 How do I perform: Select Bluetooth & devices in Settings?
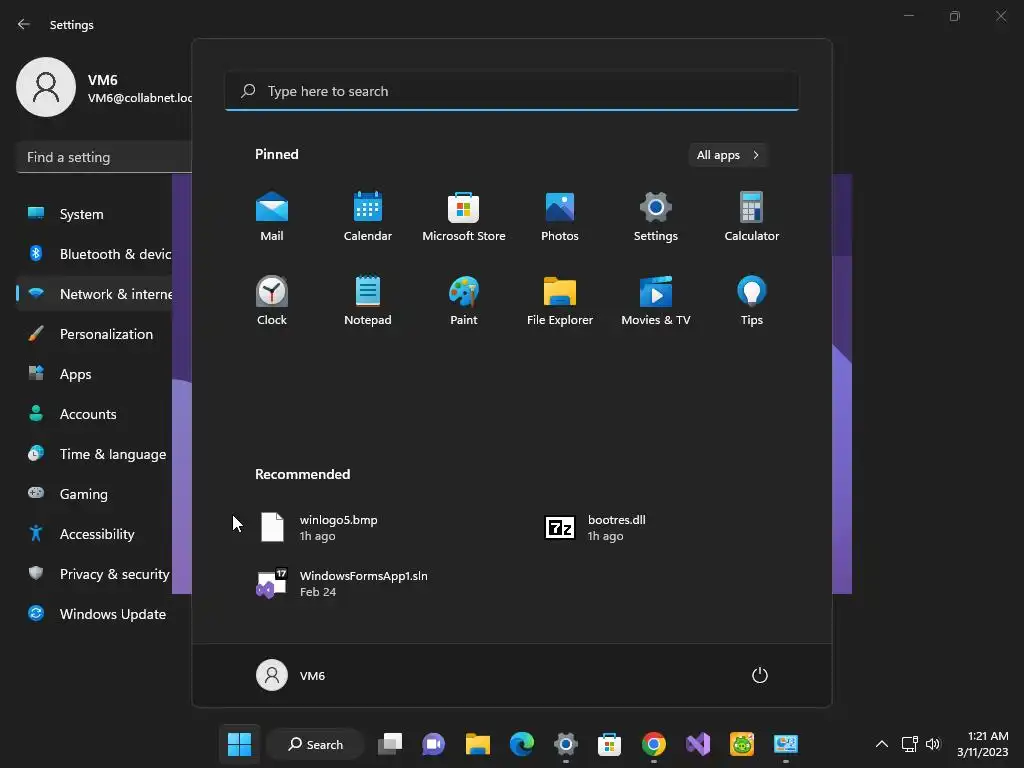(x=95, y=254)
